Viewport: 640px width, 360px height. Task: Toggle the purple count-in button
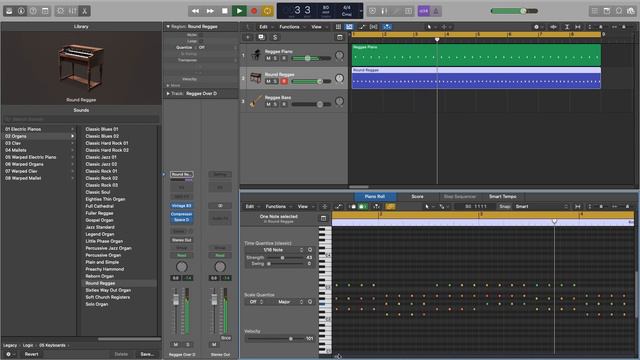click(424, 11)
